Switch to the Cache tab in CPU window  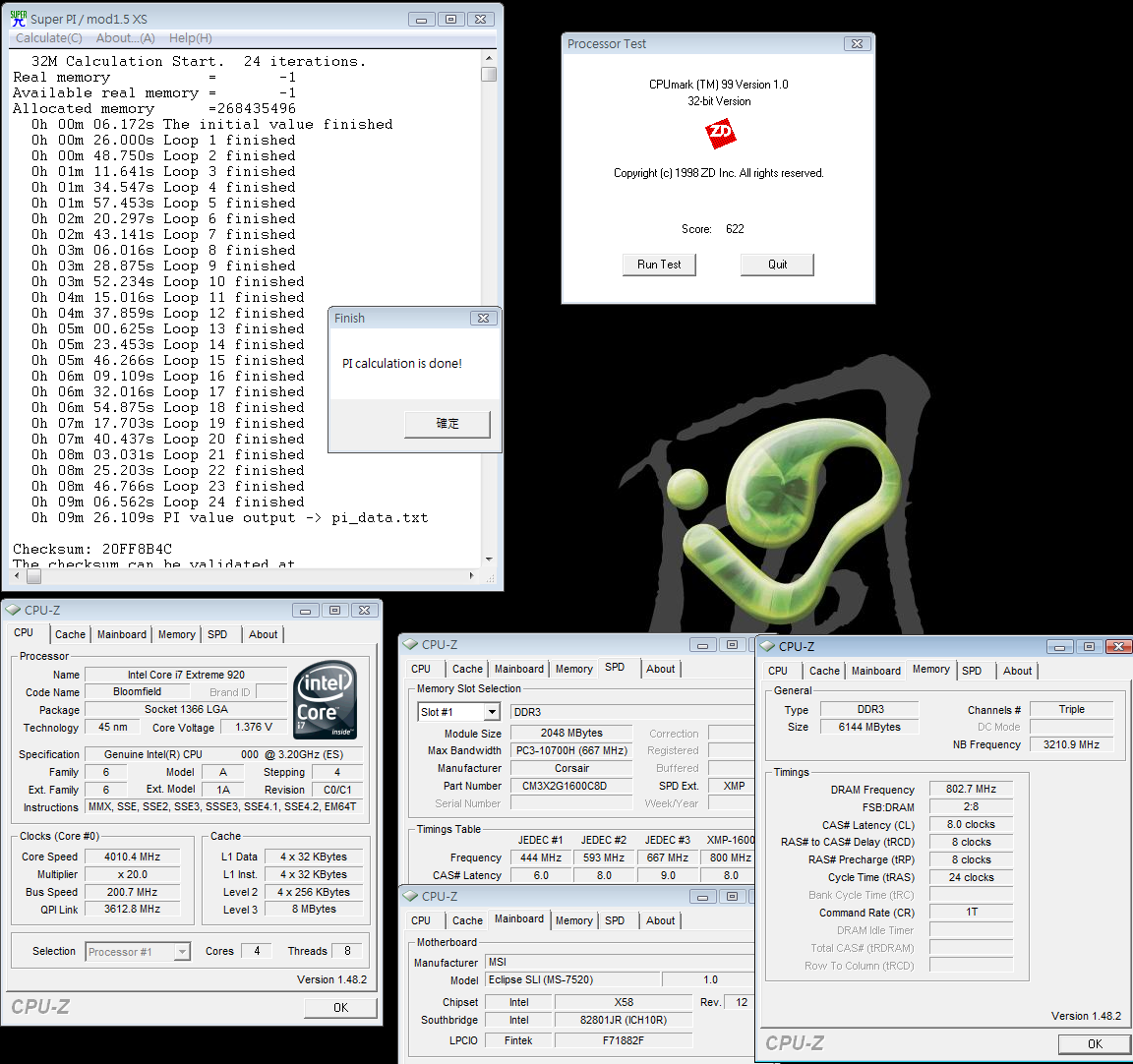pyautogui.click(x=70, y=635)
